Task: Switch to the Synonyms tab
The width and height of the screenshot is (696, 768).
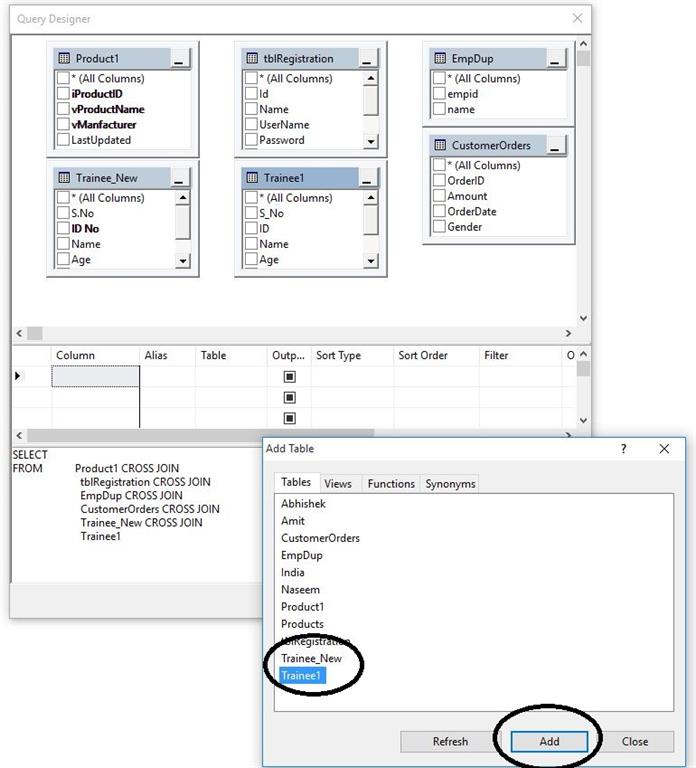Action: pos(450,484)
